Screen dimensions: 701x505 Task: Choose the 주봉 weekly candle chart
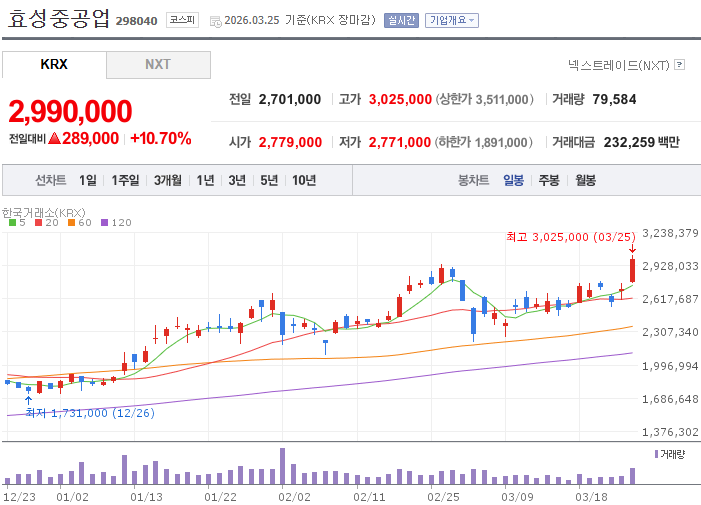(x=549, y=180)
